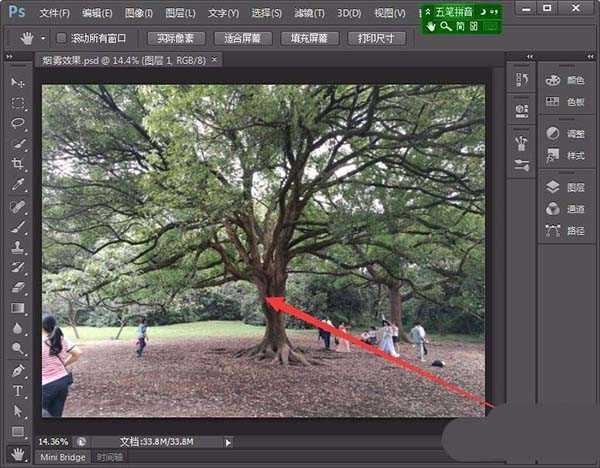Switch to the Mini Bridge tab

pos(62,456)
